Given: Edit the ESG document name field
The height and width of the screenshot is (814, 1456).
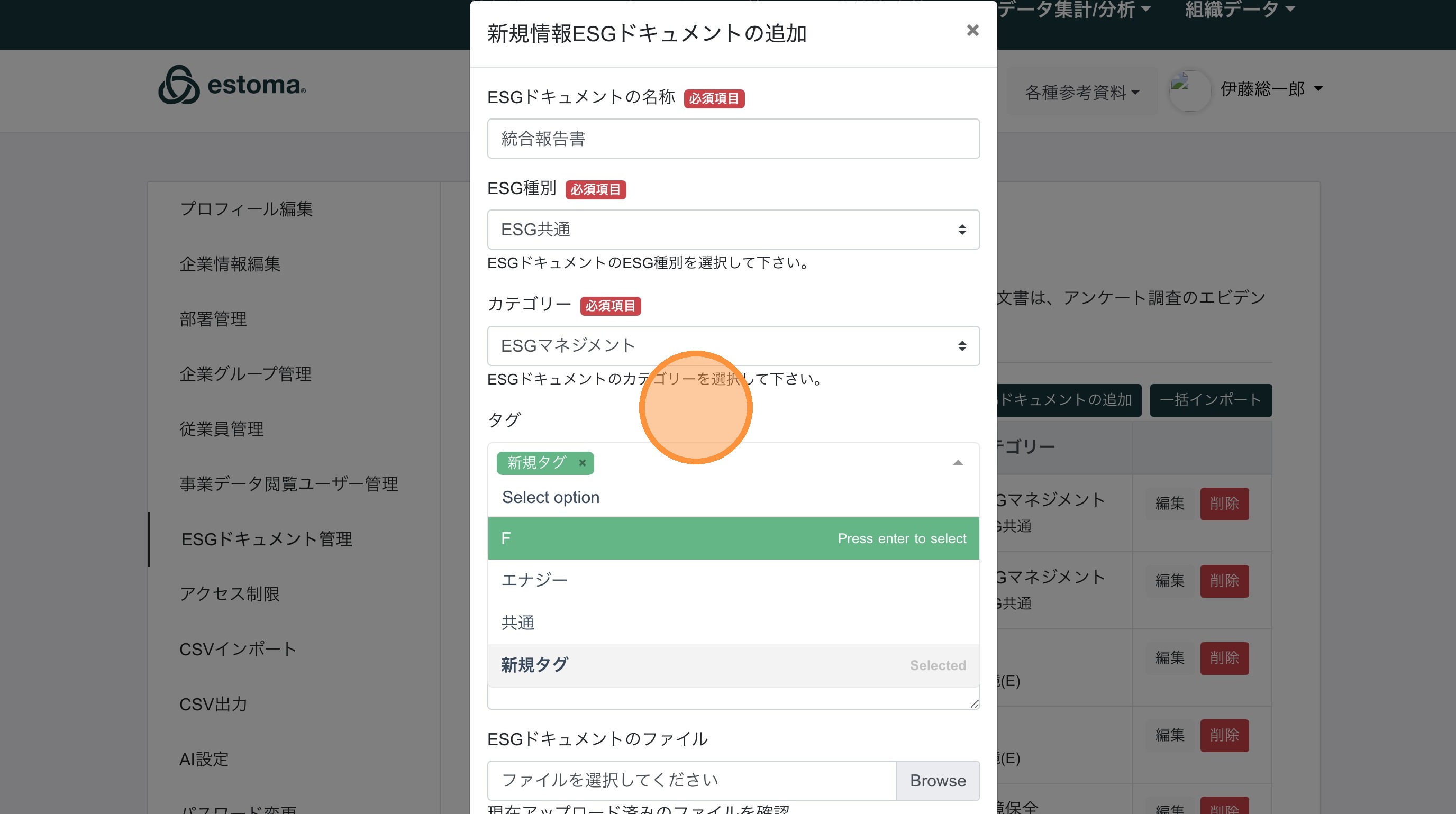Looking at the screenshot, I should click(x=733, y=139).
